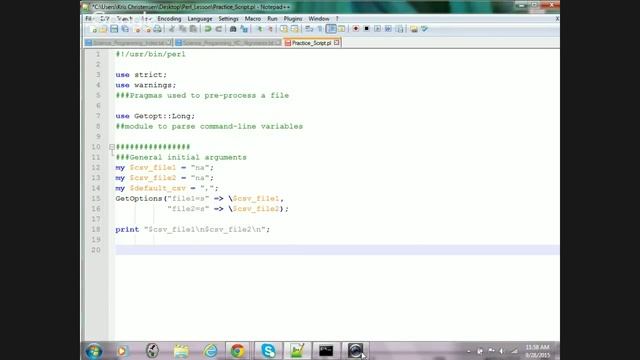The width and height of the screenshot is (640, 360).
Task: Click the print statement on line 18
Action: pos(193,229)
